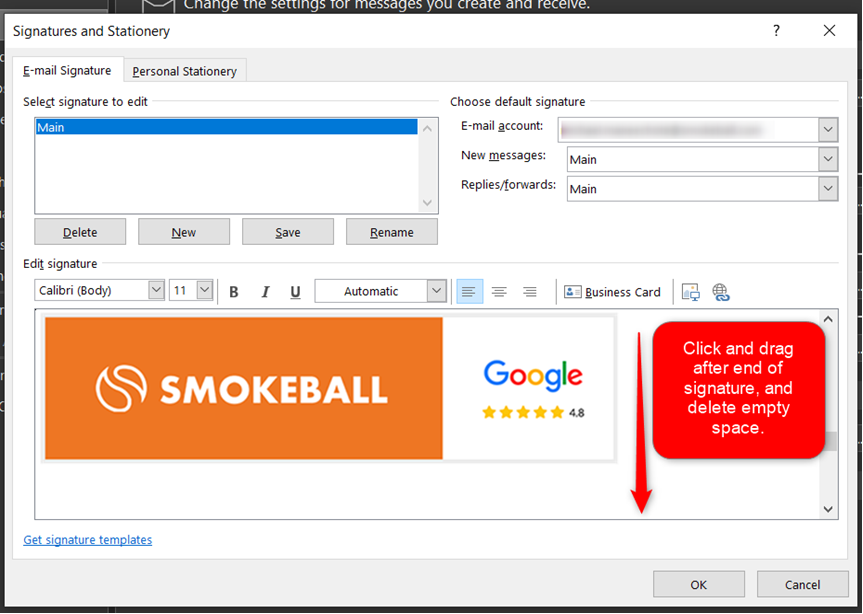Image resolution: width=863 pixels, height=614 pixels.
Task: Expand the New messages signature dropdown
Action: (828, 160)
